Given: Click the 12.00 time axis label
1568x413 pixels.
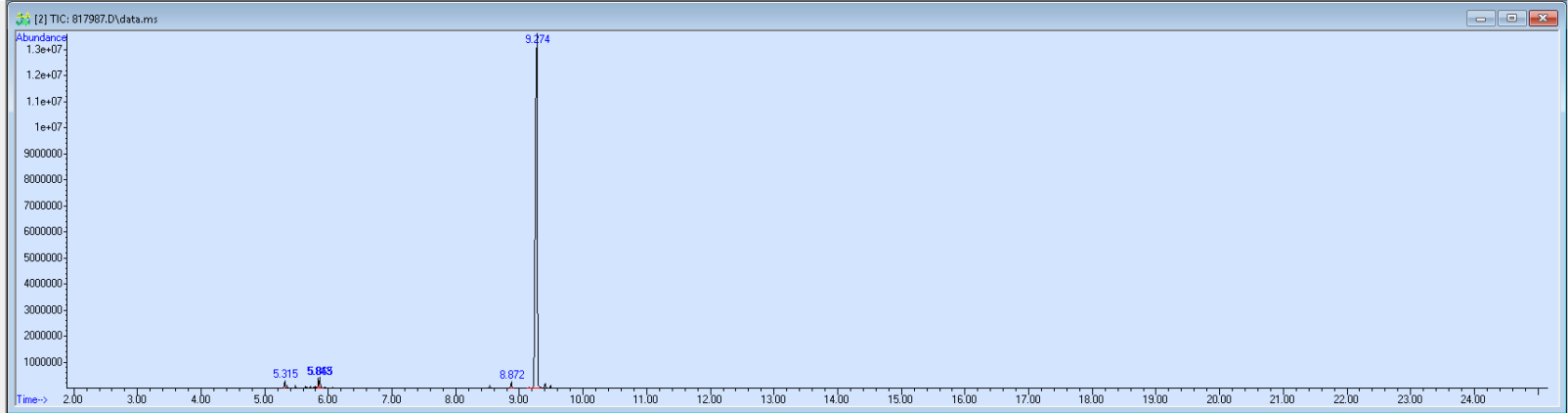Looking at the screenshot, I should tap(710, 399).
